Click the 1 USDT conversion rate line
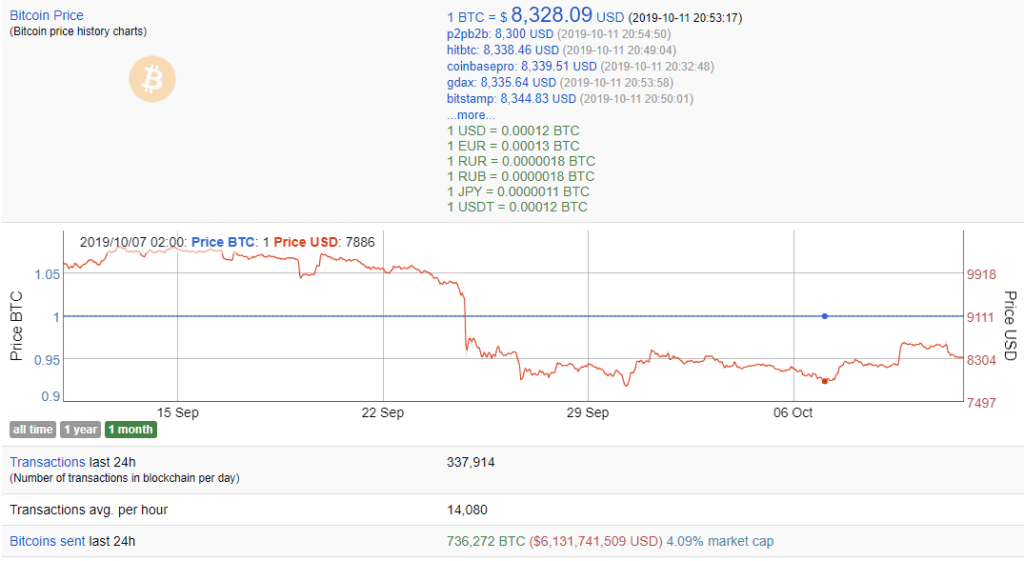This screenshot has width=1024, height=561. (x=516, y=207)
